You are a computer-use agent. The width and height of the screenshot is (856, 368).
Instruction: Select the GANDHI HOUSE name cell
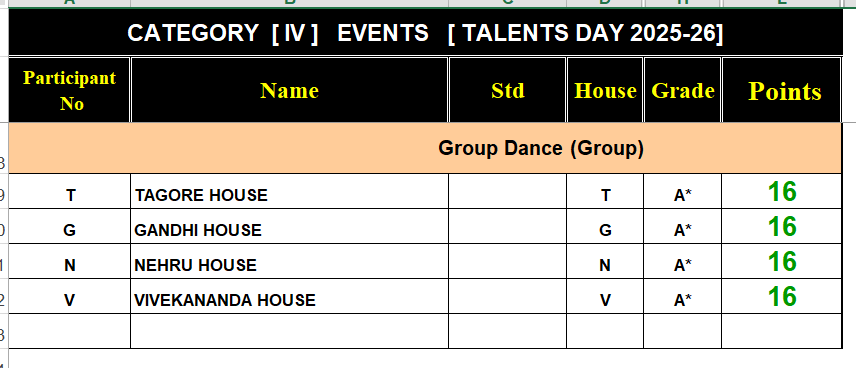[x=289, y=226]
